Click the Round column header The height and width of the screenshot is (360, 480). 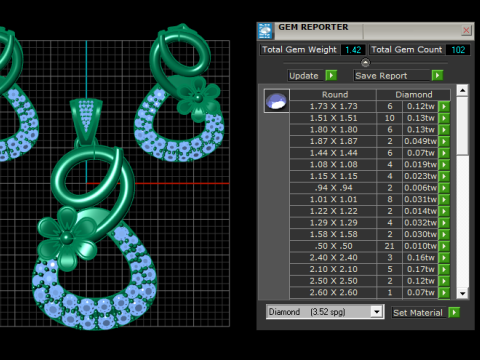(333, 95)
